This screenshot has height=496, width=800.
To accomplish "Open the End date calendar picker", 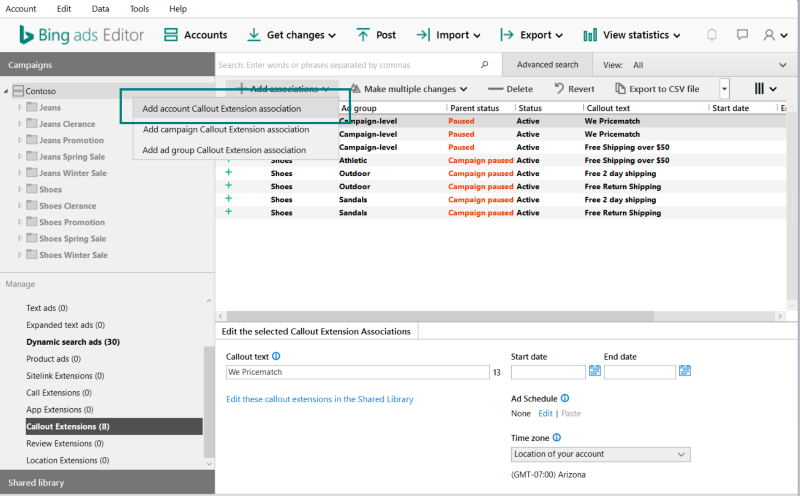I will [x=685, y=371].
